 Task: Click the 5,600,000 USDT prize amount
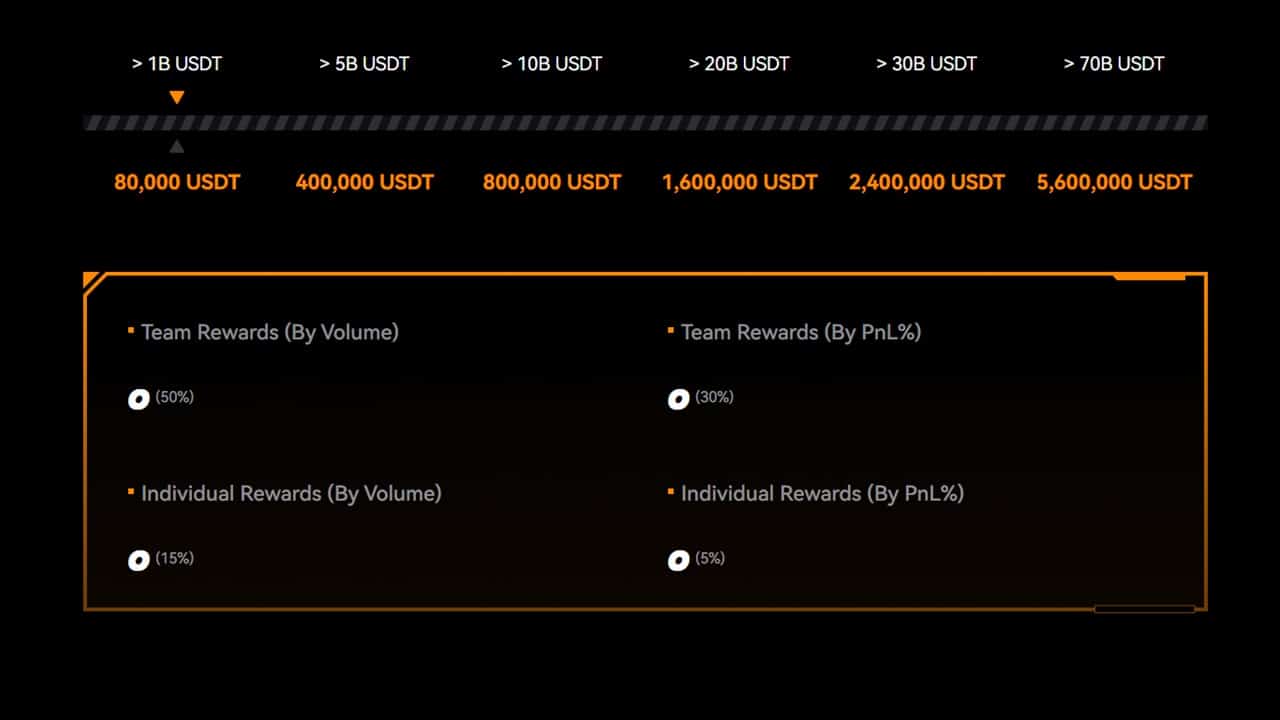[x=1114, y=183]
